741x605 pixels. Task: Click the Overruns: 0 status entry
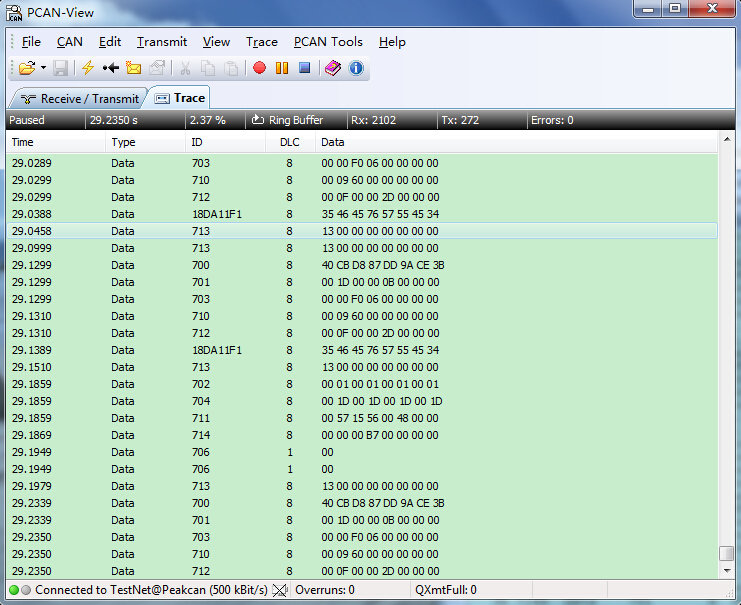coord(325,590)
